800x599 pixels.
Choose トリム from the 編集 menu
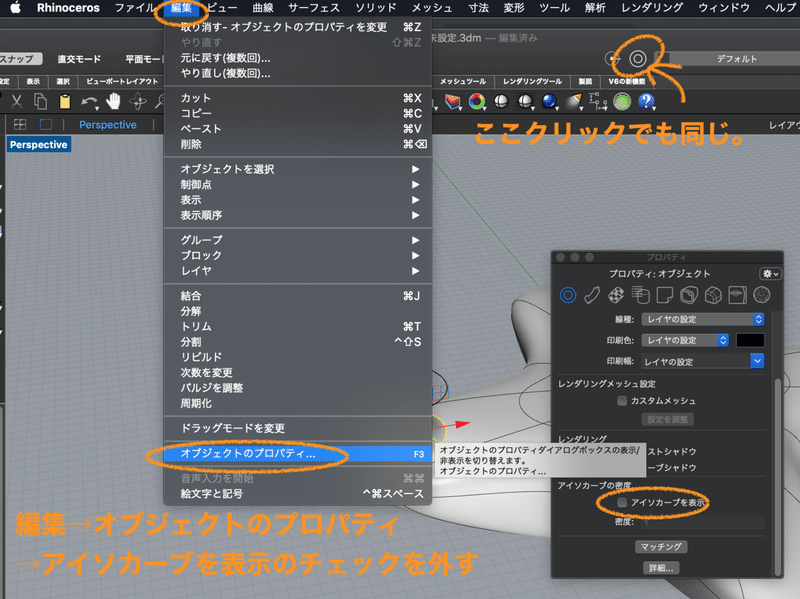(297, 327)
